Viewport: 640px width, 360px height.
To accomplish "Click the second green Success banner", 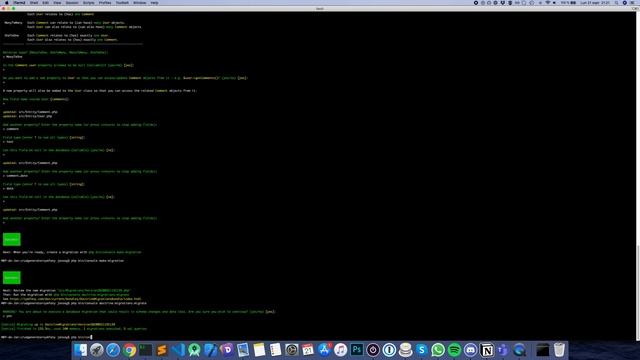I will [x=11, y=278].
